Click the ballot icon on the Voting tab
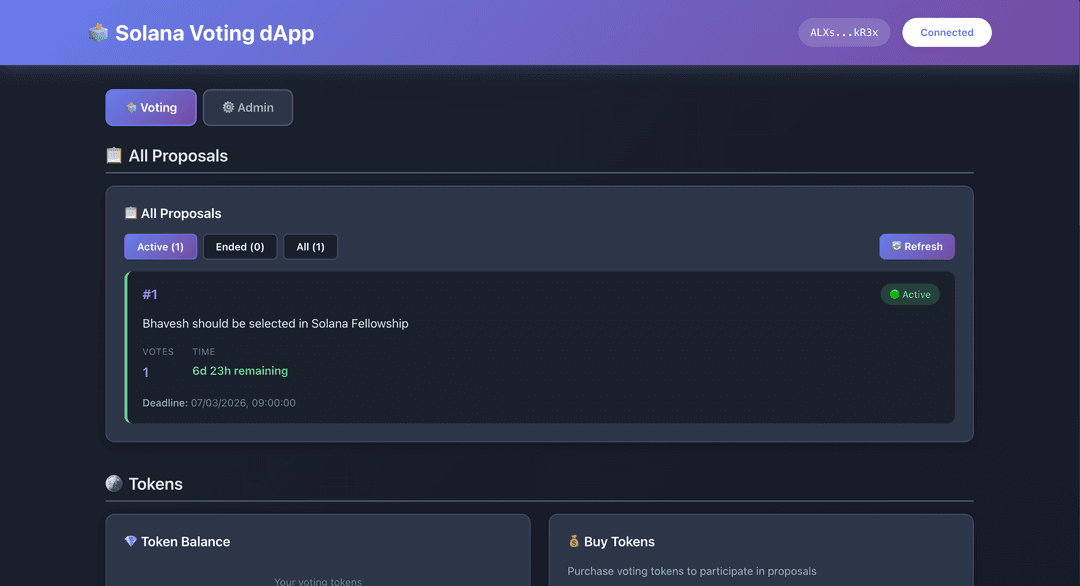 (x=131, y=107)
